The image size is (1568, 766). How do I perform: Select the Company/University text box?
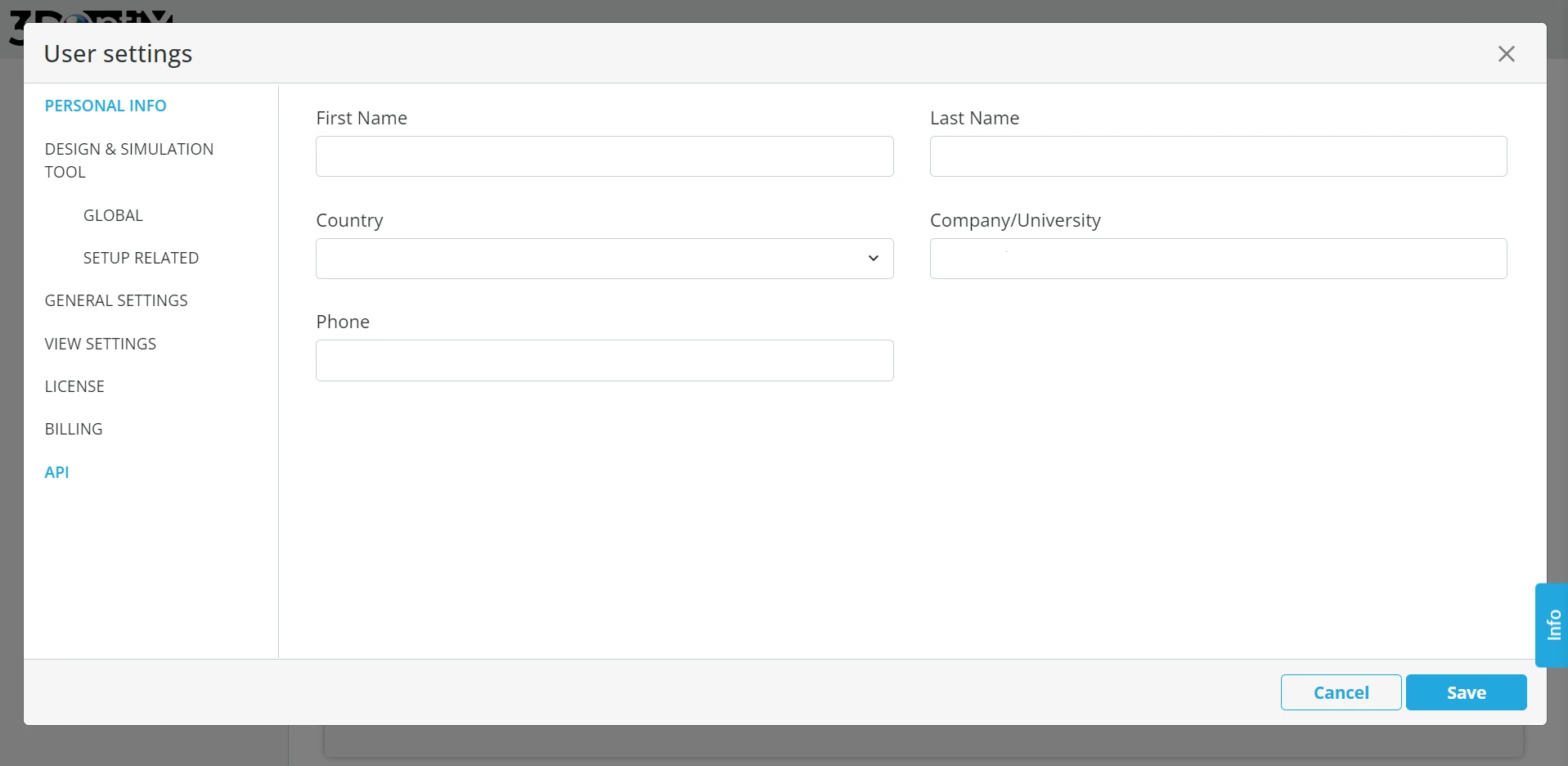click(1217, 259)
